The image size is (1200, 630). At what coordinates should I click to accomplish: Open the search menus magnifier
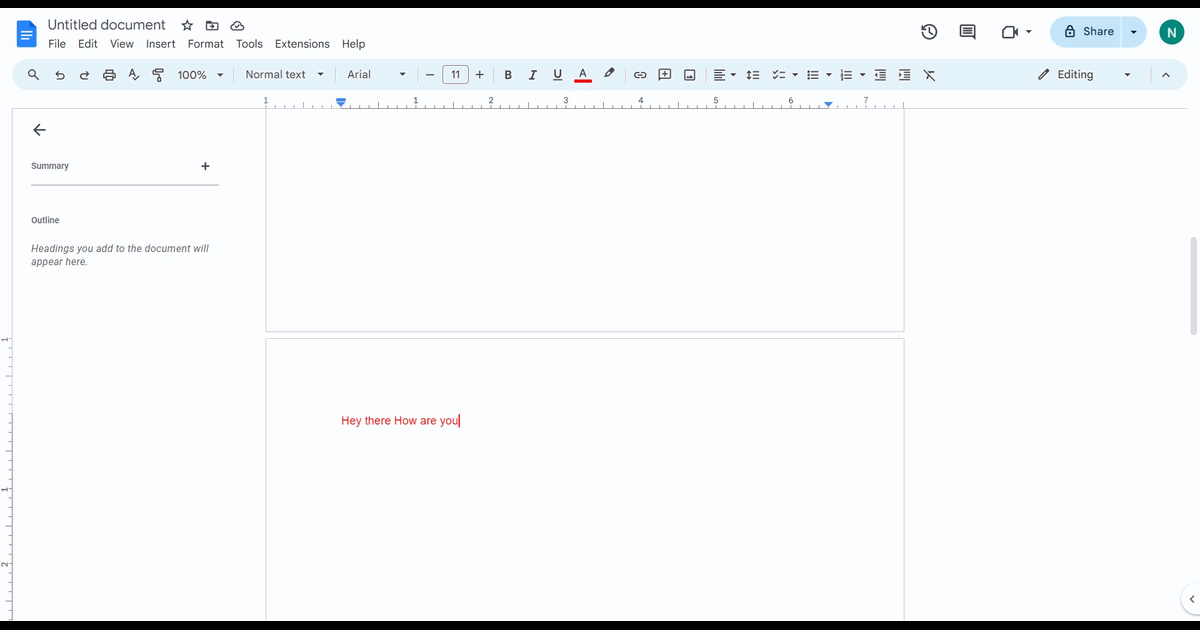(x=33, y=75)
